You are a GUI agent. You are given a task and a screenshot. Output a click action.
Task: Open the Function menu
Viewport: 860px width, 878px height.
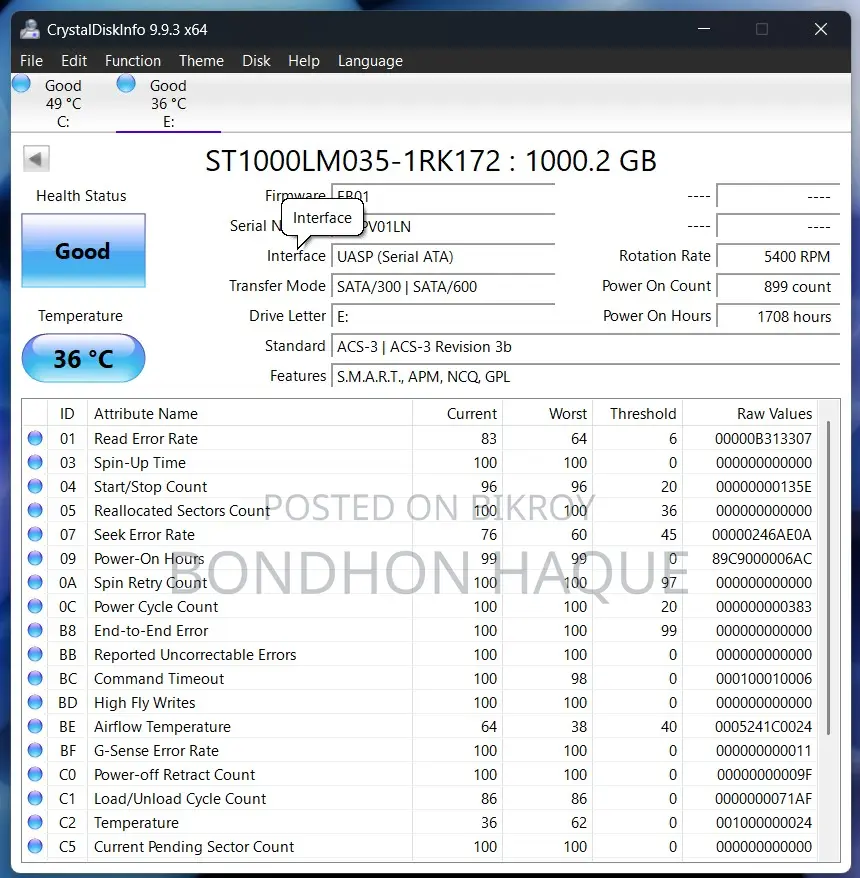coord(133,60)
